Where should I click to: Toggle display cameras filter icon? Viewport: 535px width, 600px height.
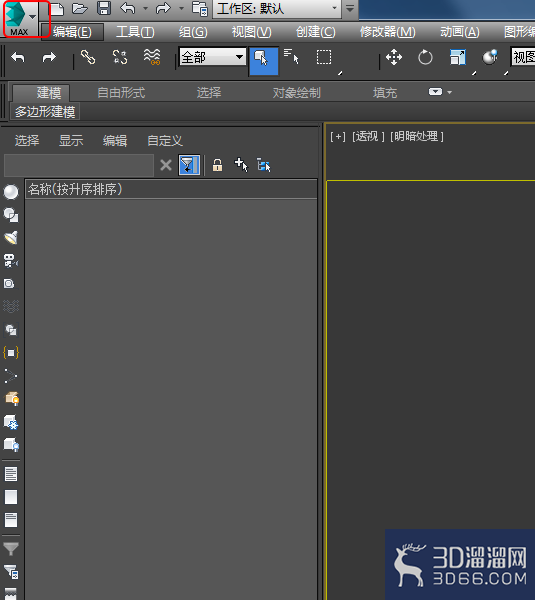pos(11,261)
